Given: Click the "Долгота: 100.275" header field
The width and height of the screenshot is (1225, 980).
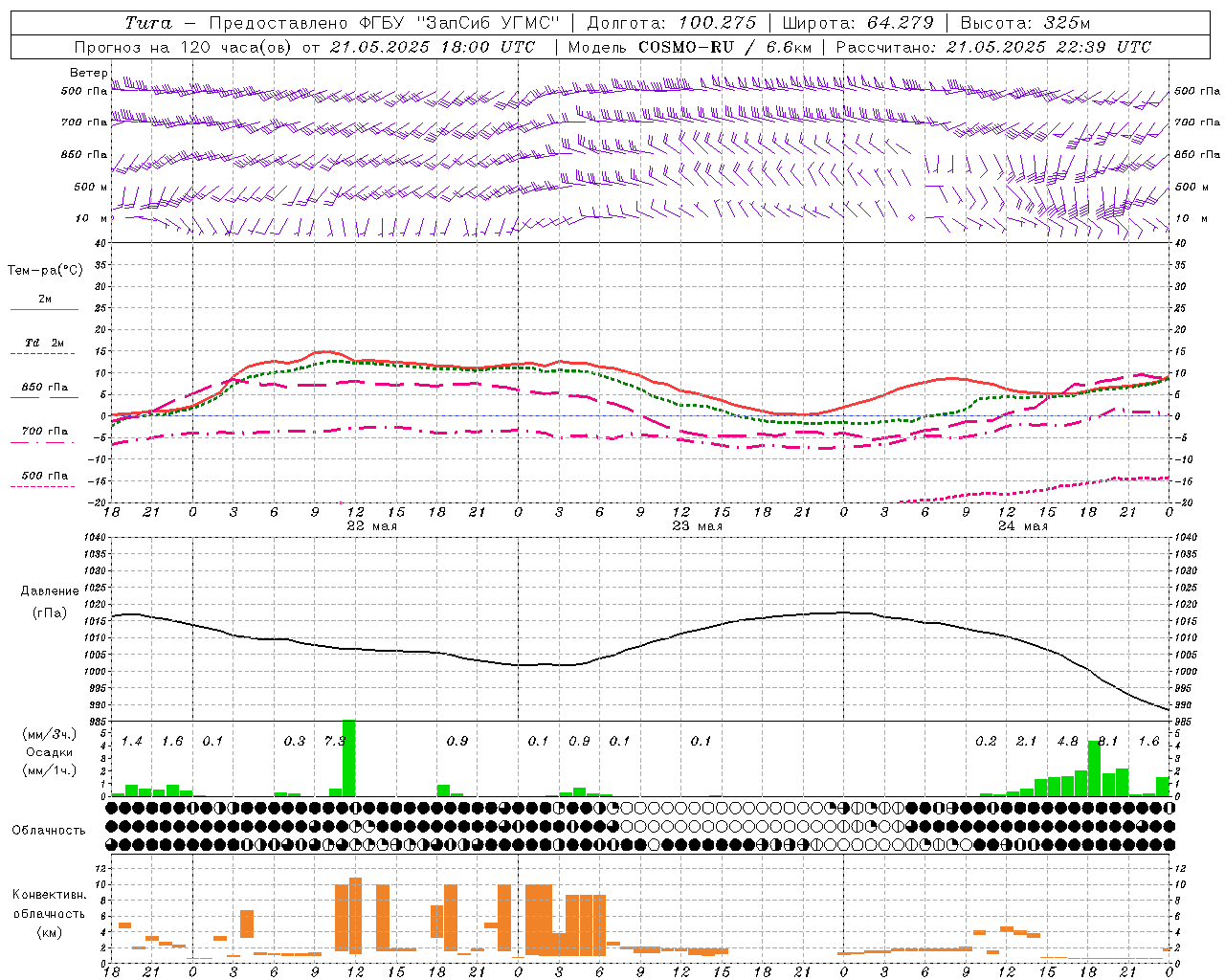Looking at the screenshot, I should [x=671, y=23].
